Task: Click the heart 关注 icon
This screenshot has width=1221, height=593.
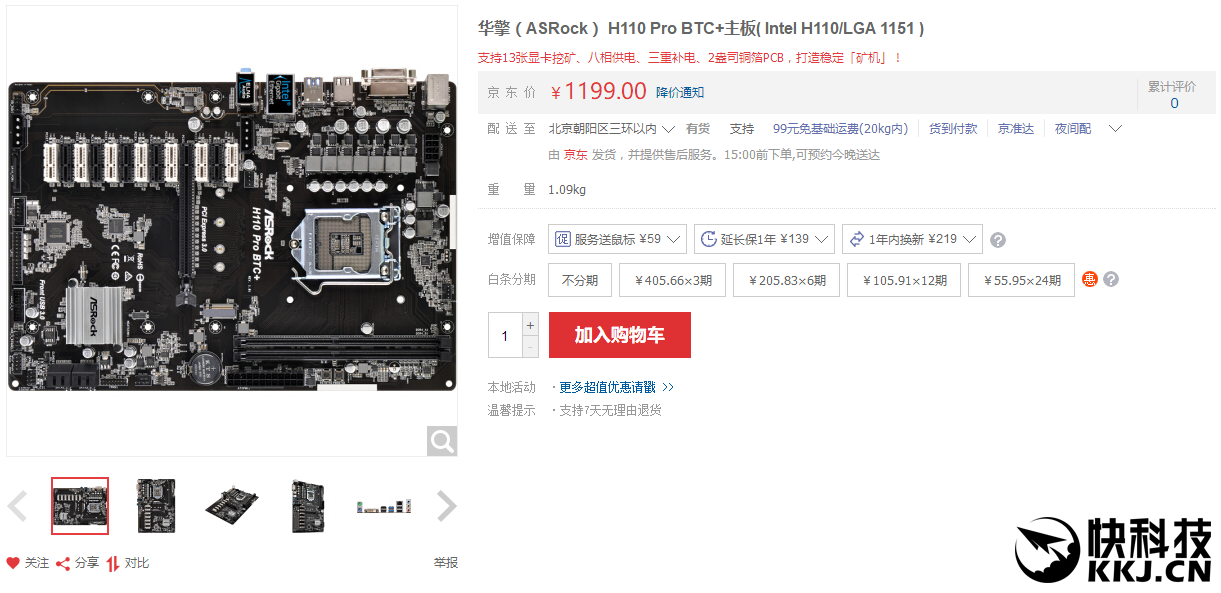Action: [x=13, y=563]
